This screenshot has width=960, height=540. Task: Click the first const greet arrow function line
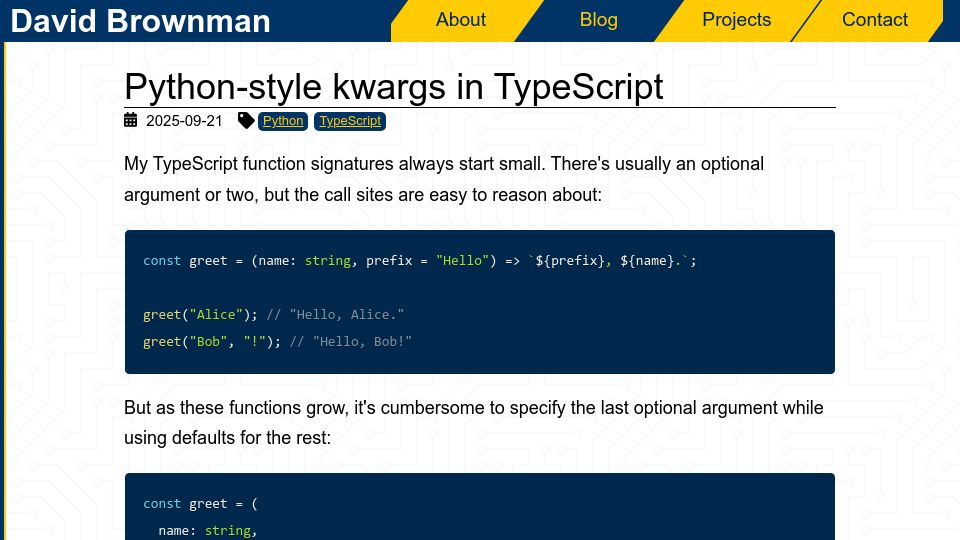pyautogui.click(x=419, y=261)
